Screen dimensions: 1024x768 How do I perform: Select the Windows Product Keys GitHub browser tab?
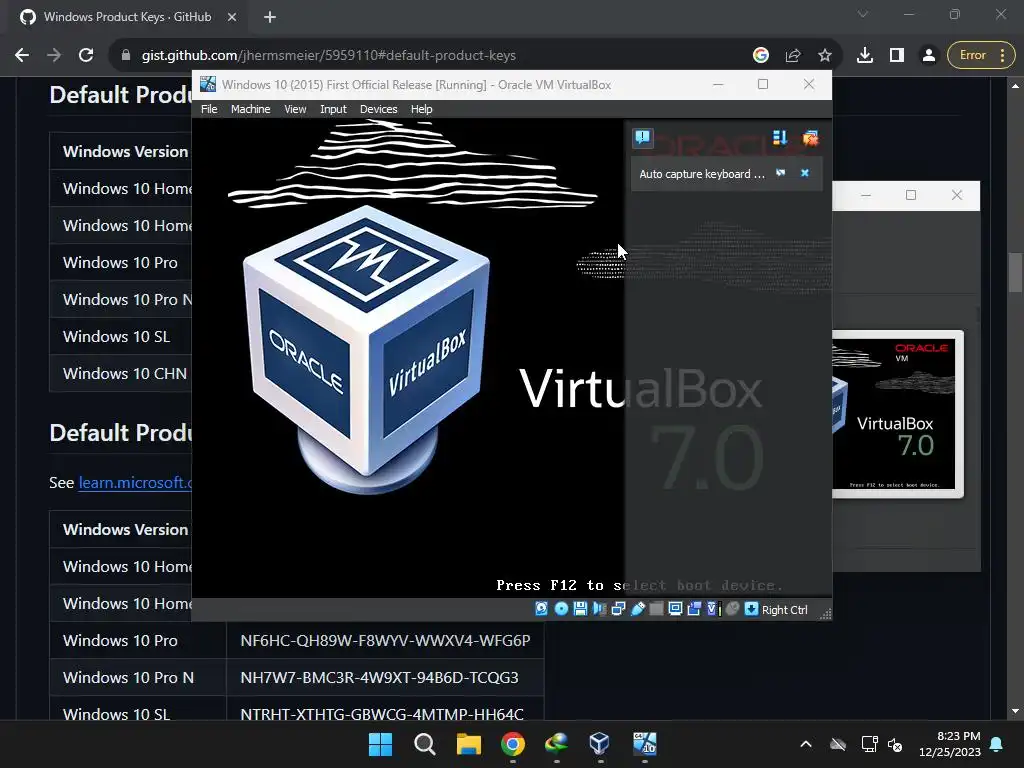coord(127,17)
